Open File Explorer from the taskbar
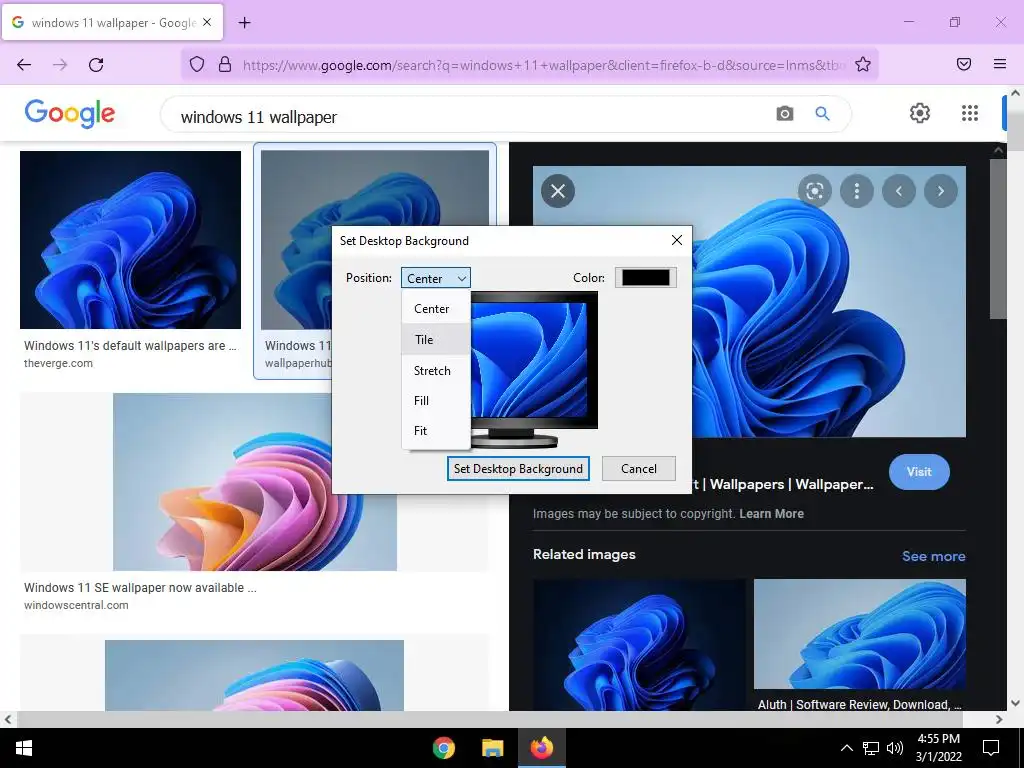This screenshot has width=1024, height=768. [x=492, y=748]
